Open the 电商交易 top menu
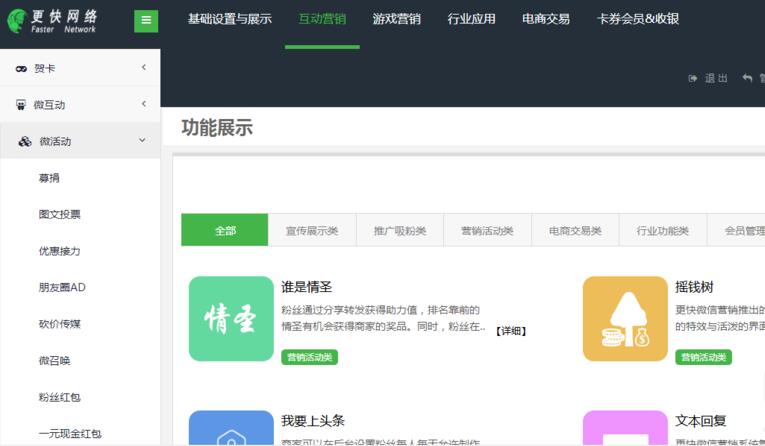 click(546, 19)
